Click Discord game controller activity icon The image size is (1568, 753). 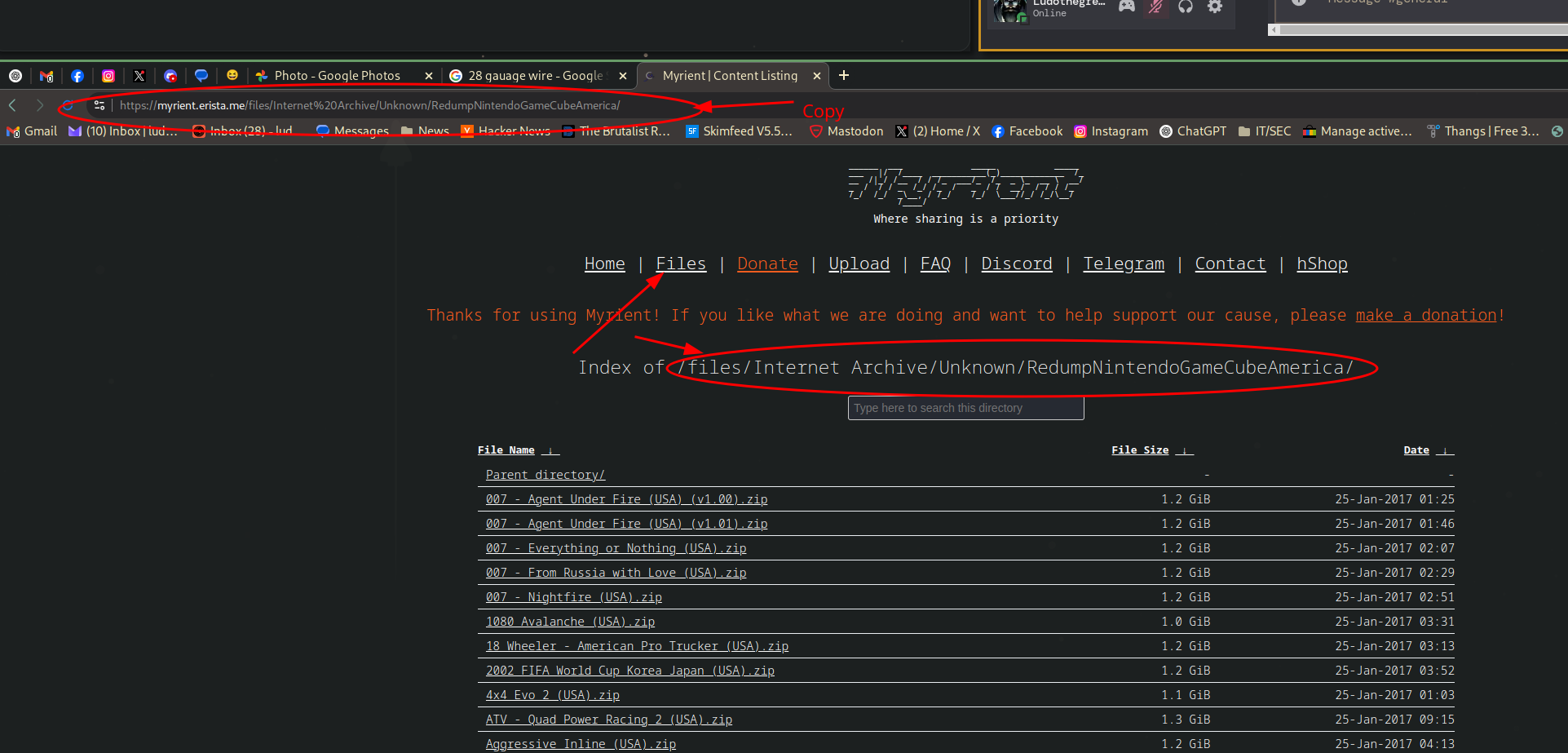tap(1126, 7)
